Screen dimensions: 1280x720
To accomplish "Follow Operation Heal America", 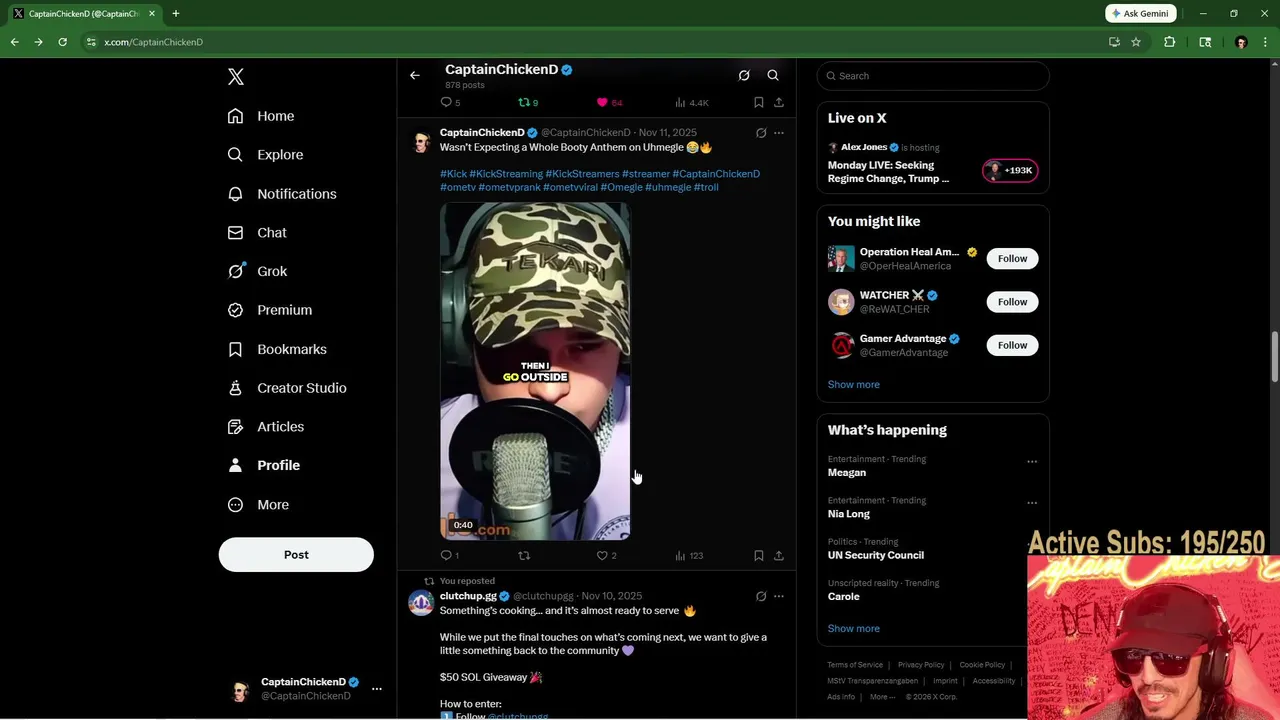I will coord(1012,259).
